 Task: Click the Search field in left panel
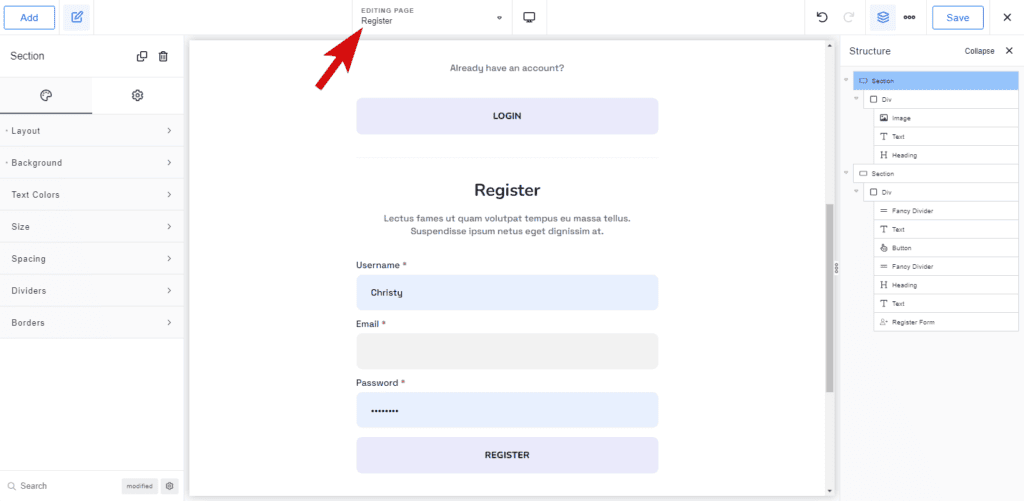coord(60,486)
